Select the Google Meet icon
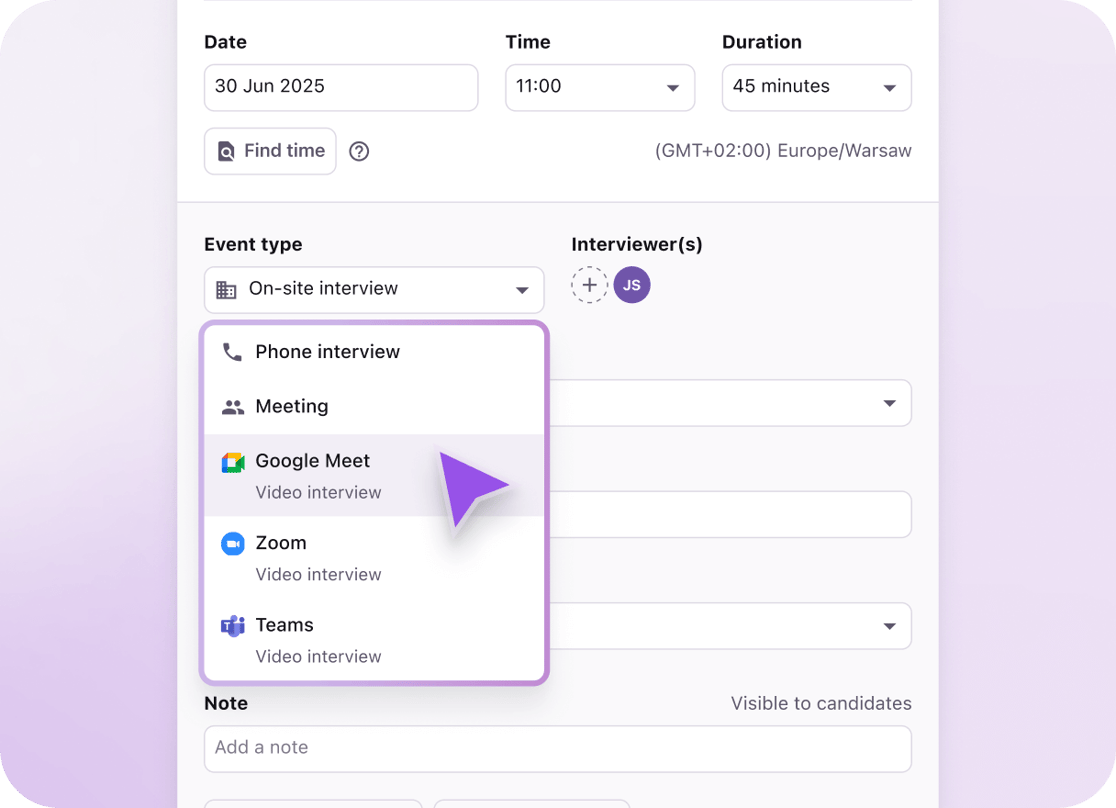The image size is (1116, 808). [232, 461]
